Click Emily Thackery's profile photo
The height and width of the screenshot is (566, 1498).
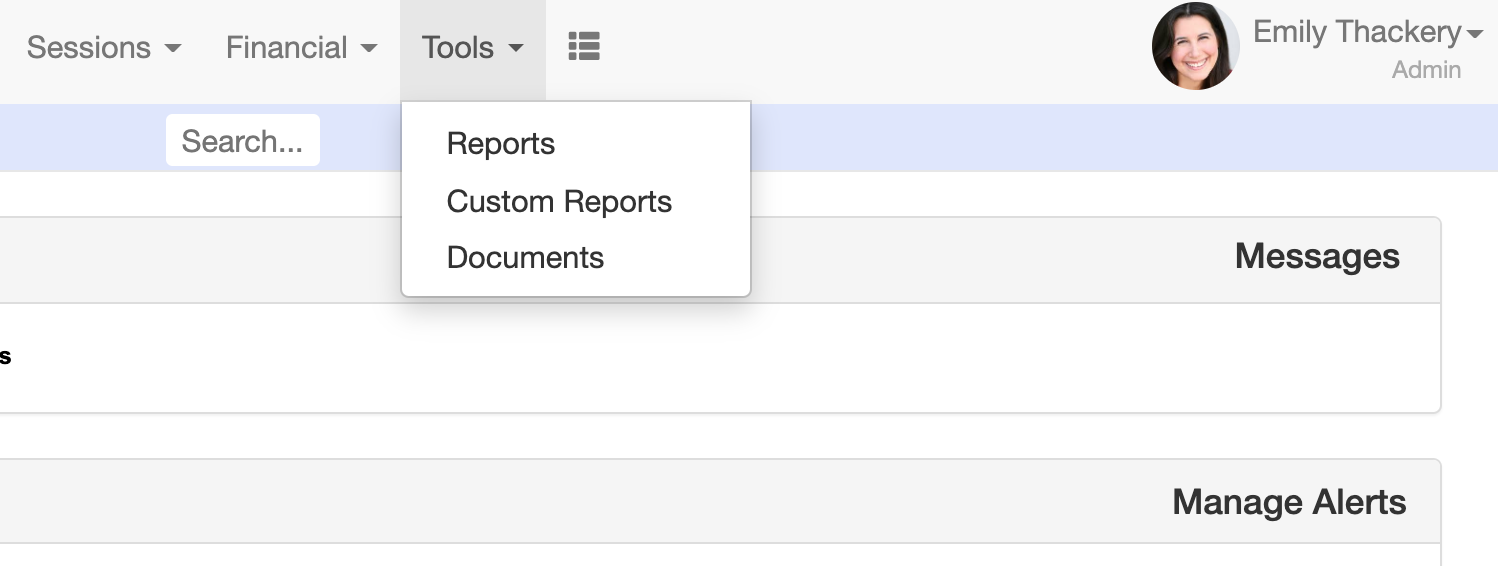pyautogui.click(x=1195, y=47)
